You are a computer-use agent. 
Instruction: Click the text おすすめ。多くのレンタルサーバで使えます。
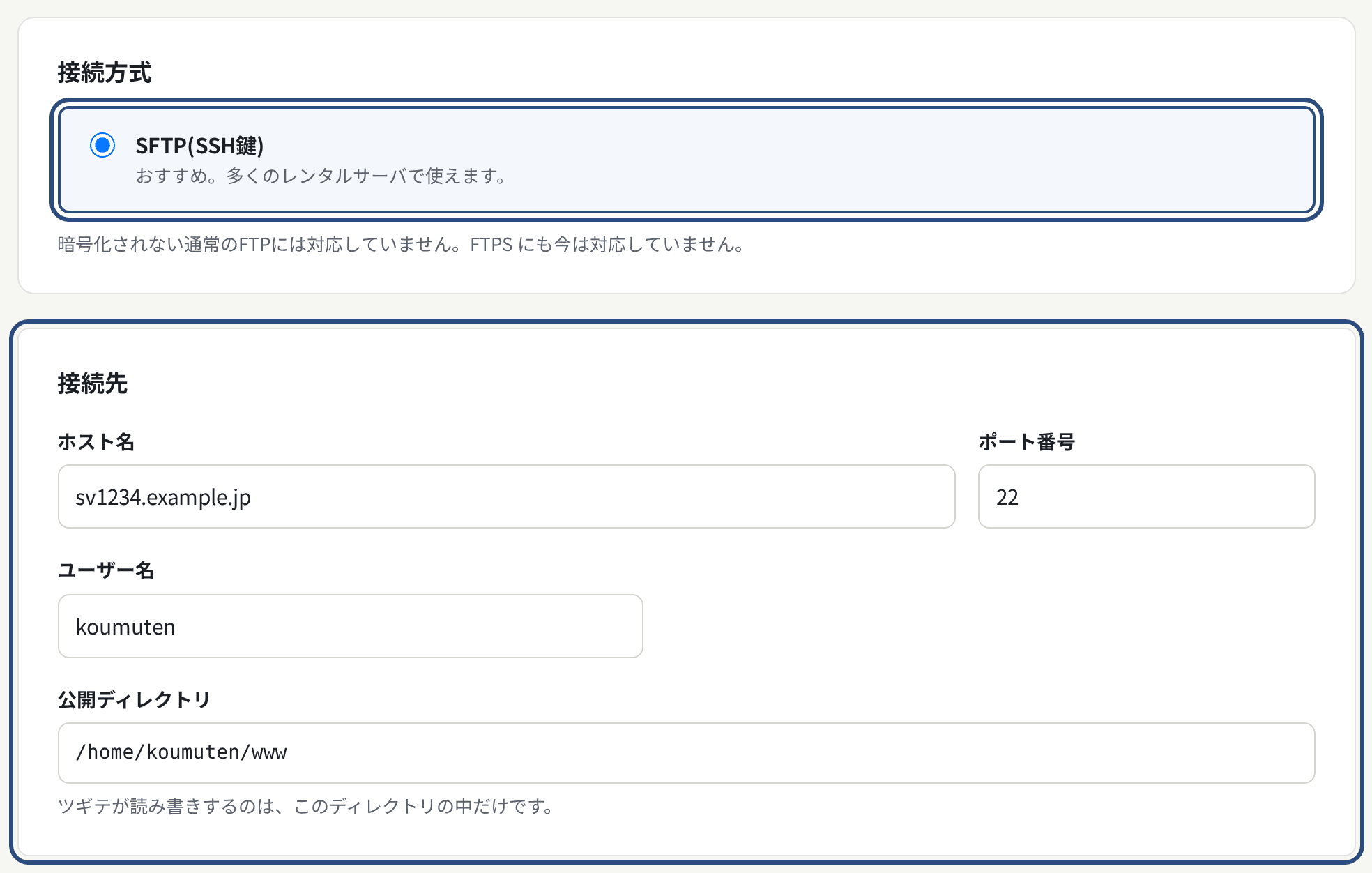(x=321, y=176)
